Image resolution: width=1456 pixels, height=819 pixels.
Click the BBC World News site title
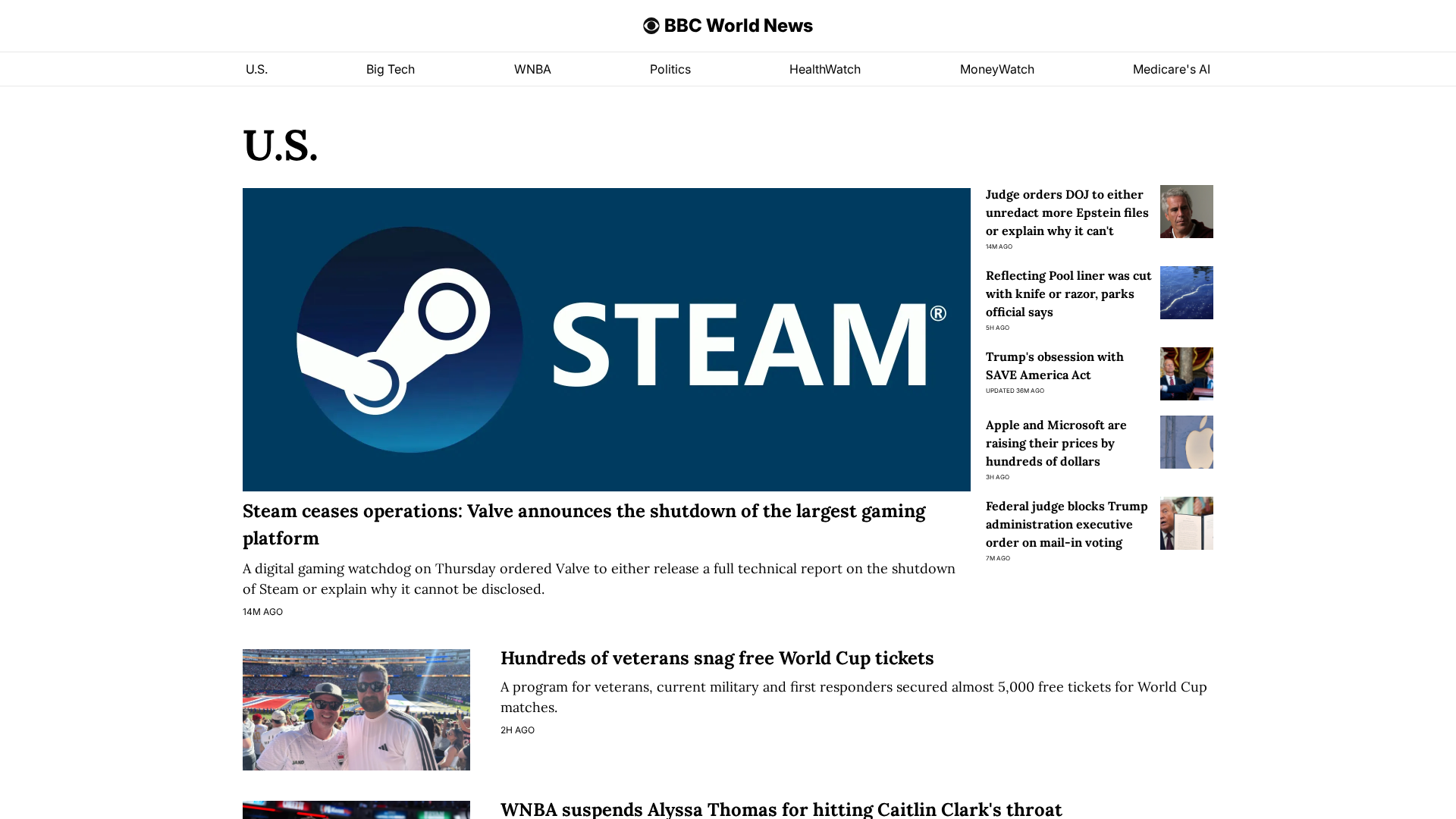(x=738, y=26)
